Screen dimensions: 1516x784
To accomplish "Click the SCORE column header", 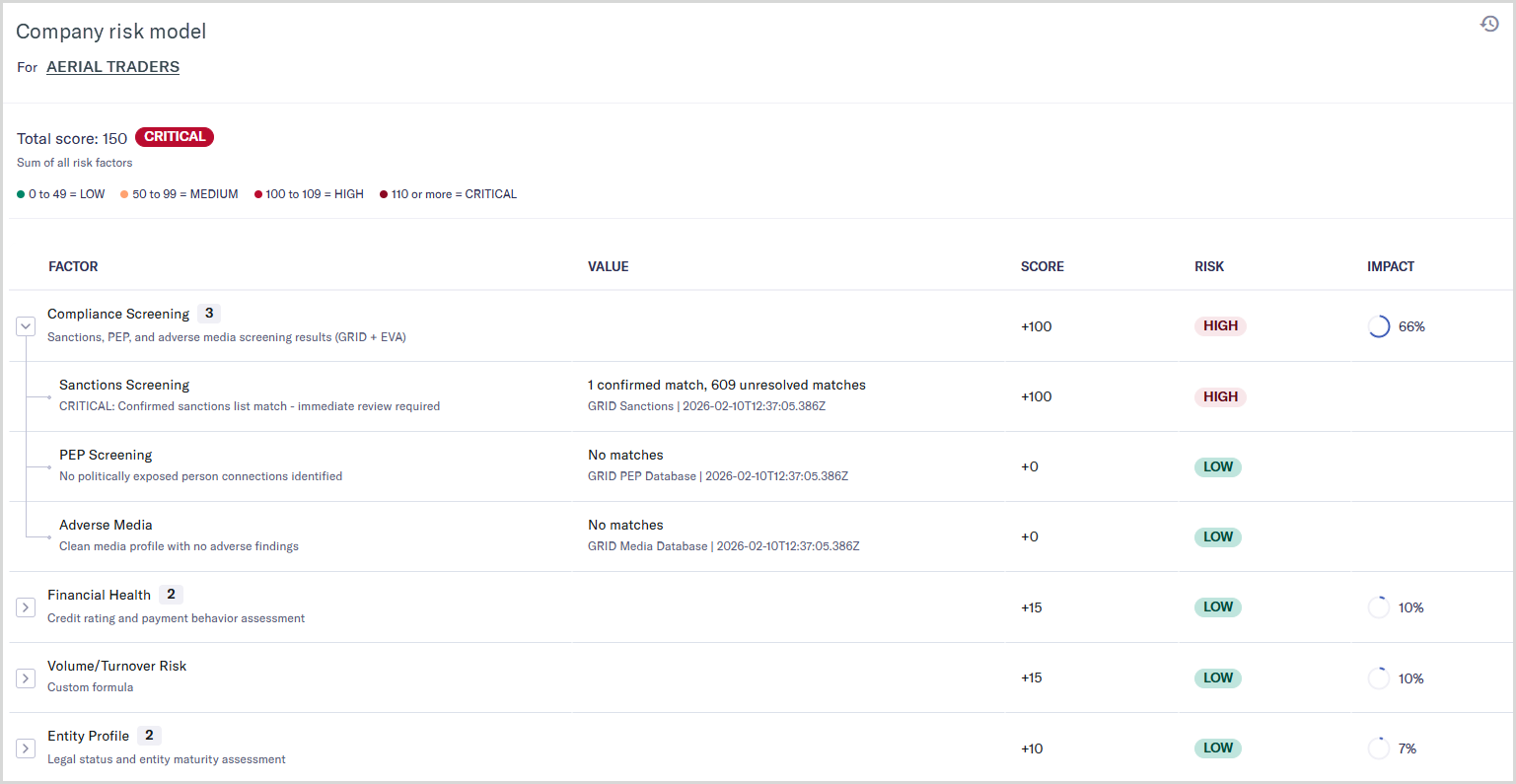I will click(1043, 266).
